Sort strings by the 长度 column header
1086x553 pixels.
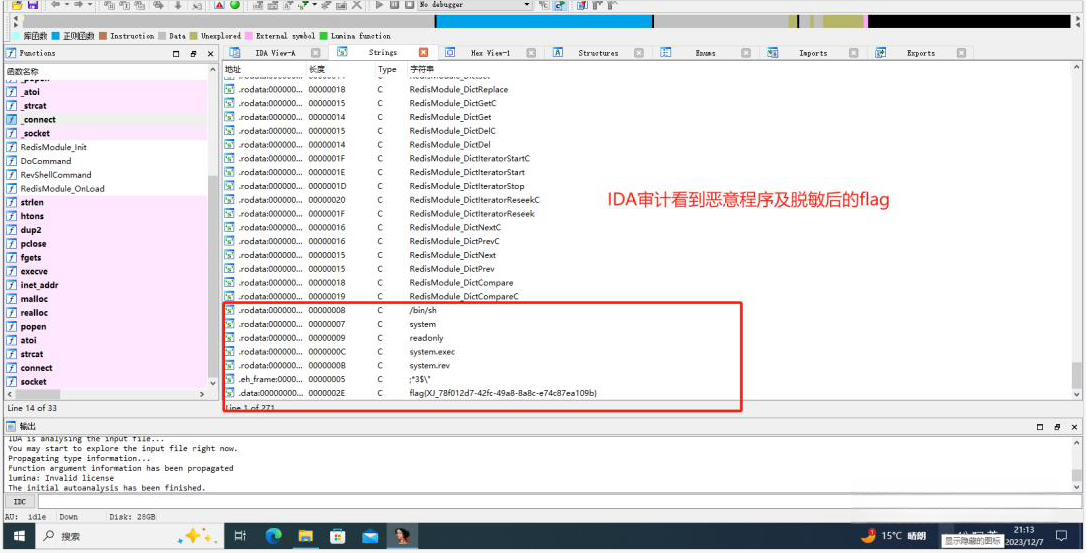coord(340,69)
